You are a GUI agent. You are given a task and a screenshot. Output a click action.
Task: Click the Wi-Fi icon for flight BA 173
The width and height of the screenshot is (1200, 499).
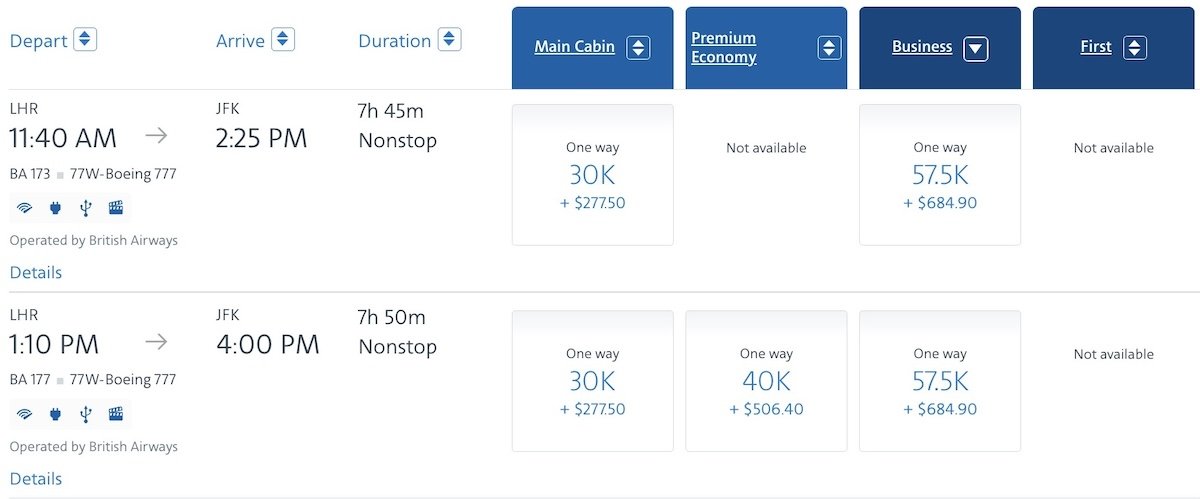click(25, 208)
